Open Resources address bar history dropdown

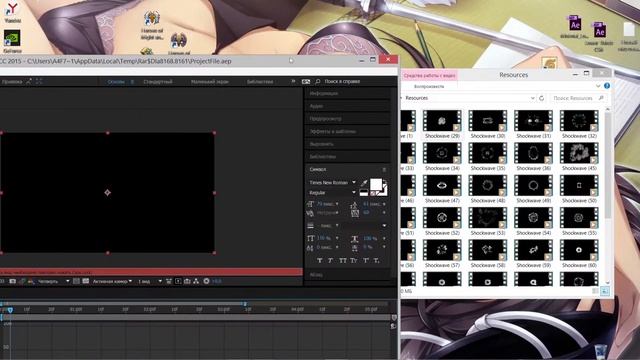[532, 98]
